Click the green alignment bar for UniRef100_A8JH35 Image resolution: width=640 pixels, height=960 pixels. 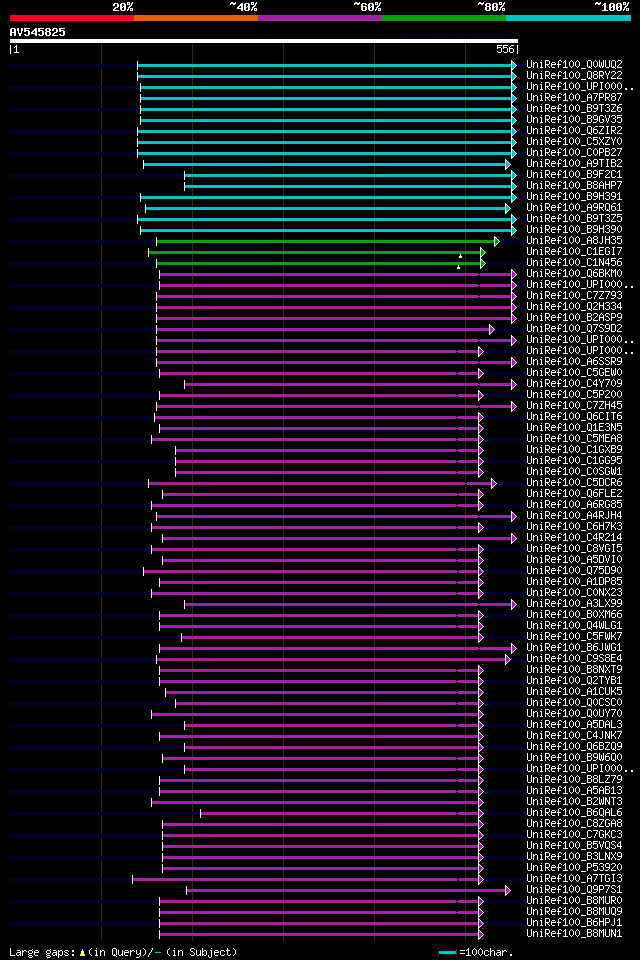tap(328, 241)
